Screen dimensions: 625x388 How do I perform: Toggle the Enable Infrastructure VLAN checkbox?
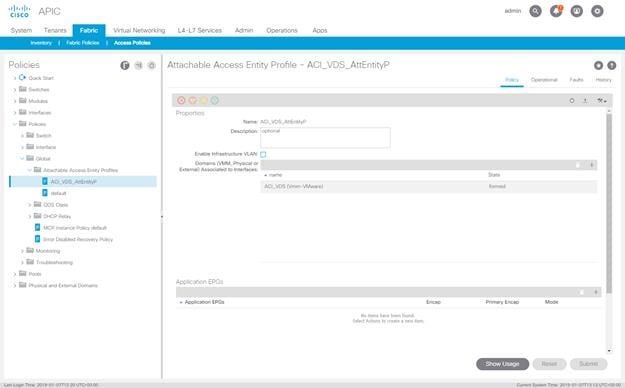pyautogui.click(x=263, y=154)
